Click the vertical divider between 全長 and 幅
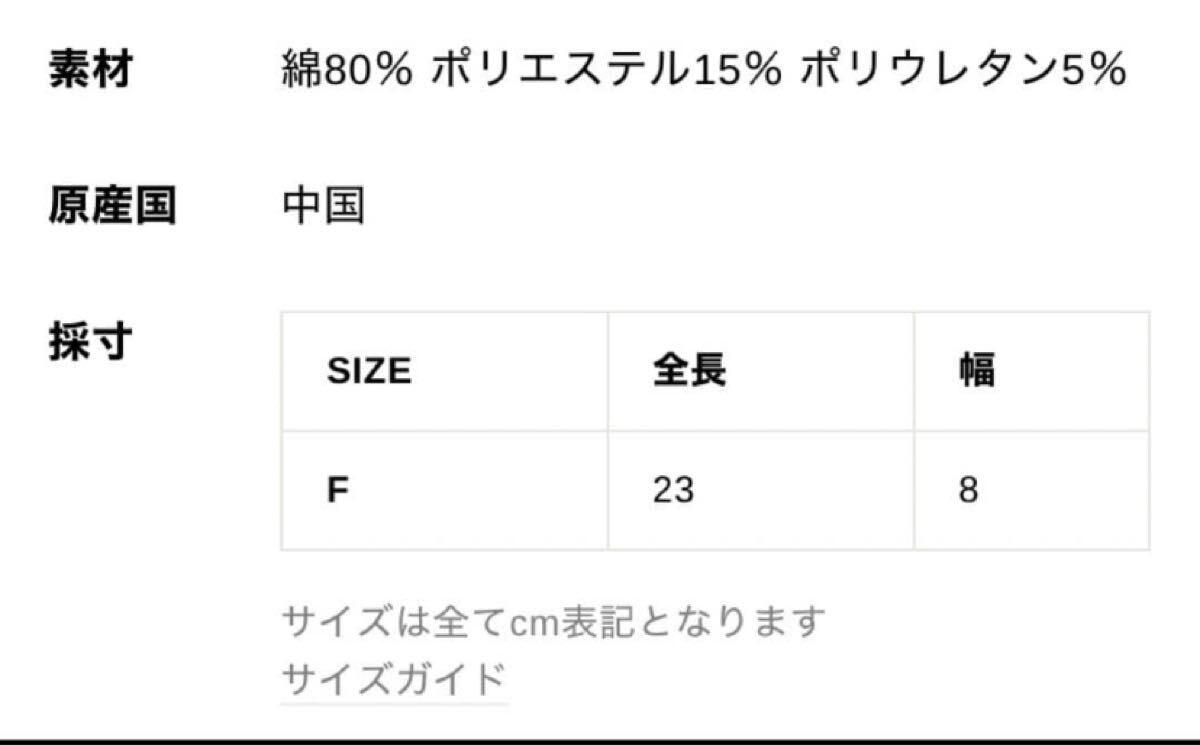 pos(914,372)
